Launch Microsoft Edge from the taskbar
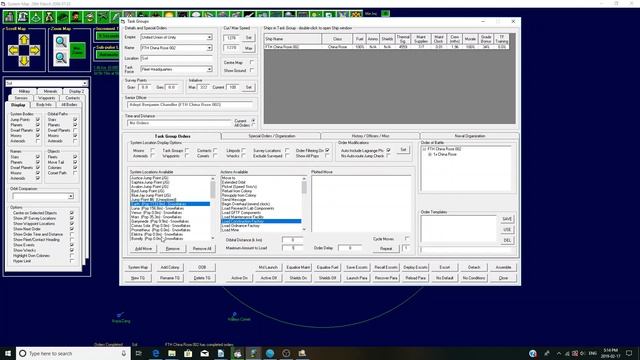Viewport: 640px width, 360px height. (x=156, y=353)
